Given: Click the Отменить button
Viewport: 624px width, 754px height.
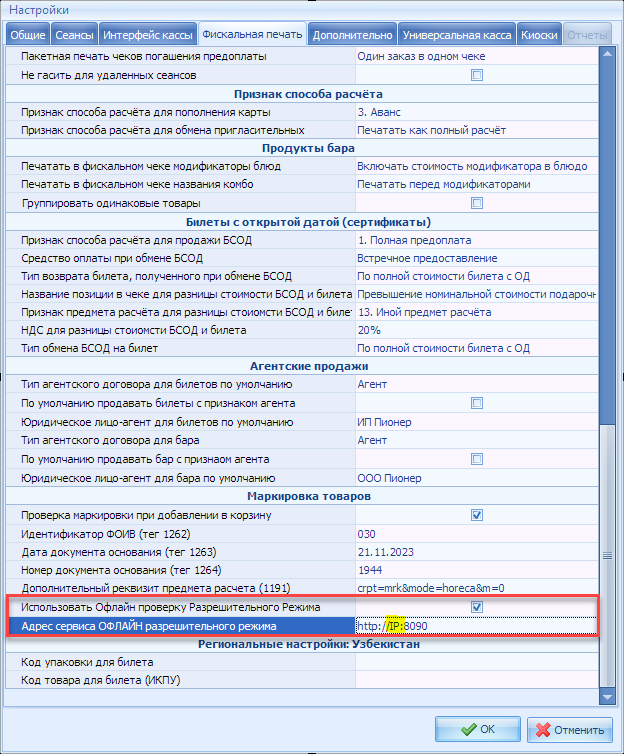Looking at the screenshot, I should click(570, 730).
